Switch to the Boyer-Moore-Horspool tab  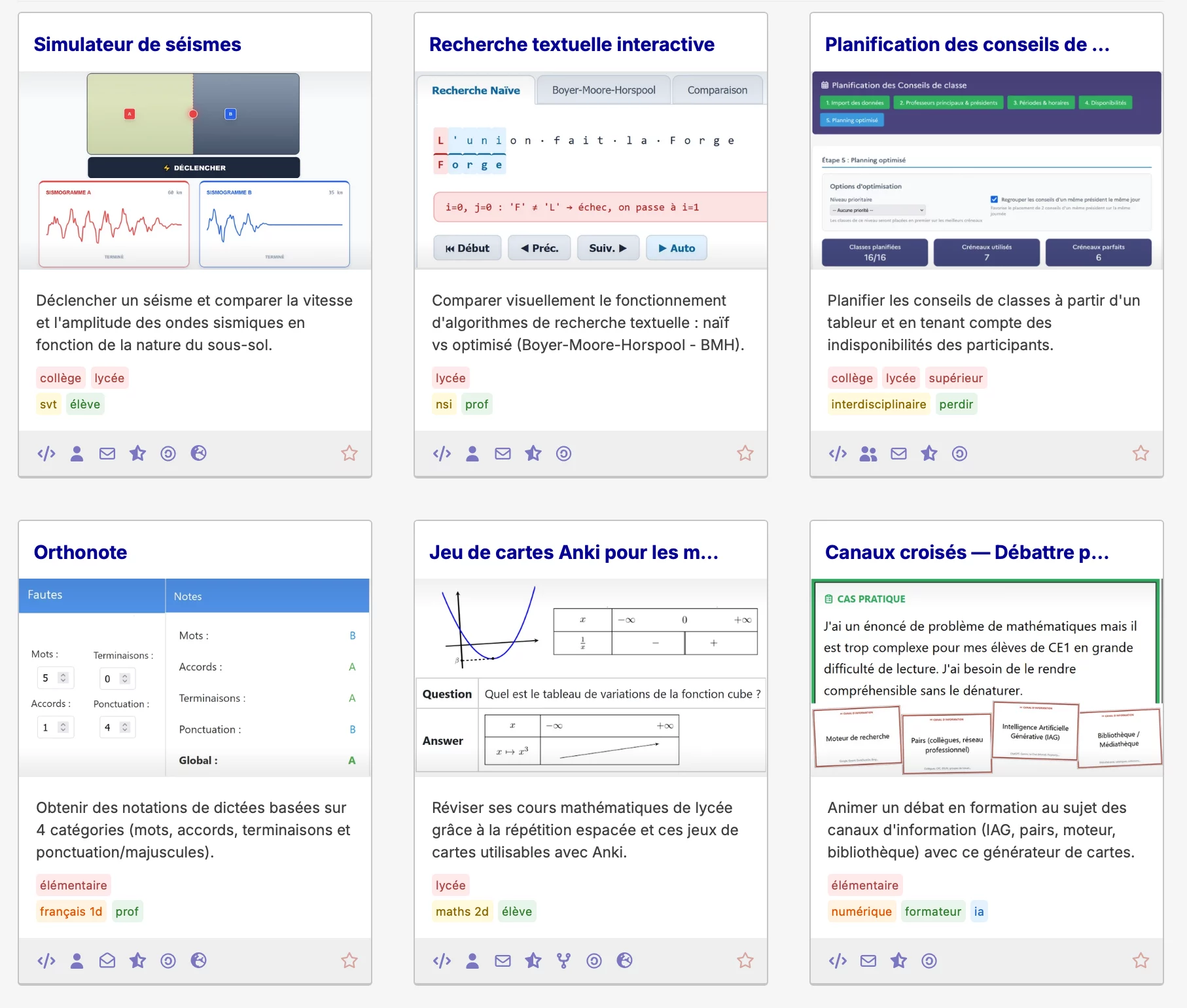603,90
